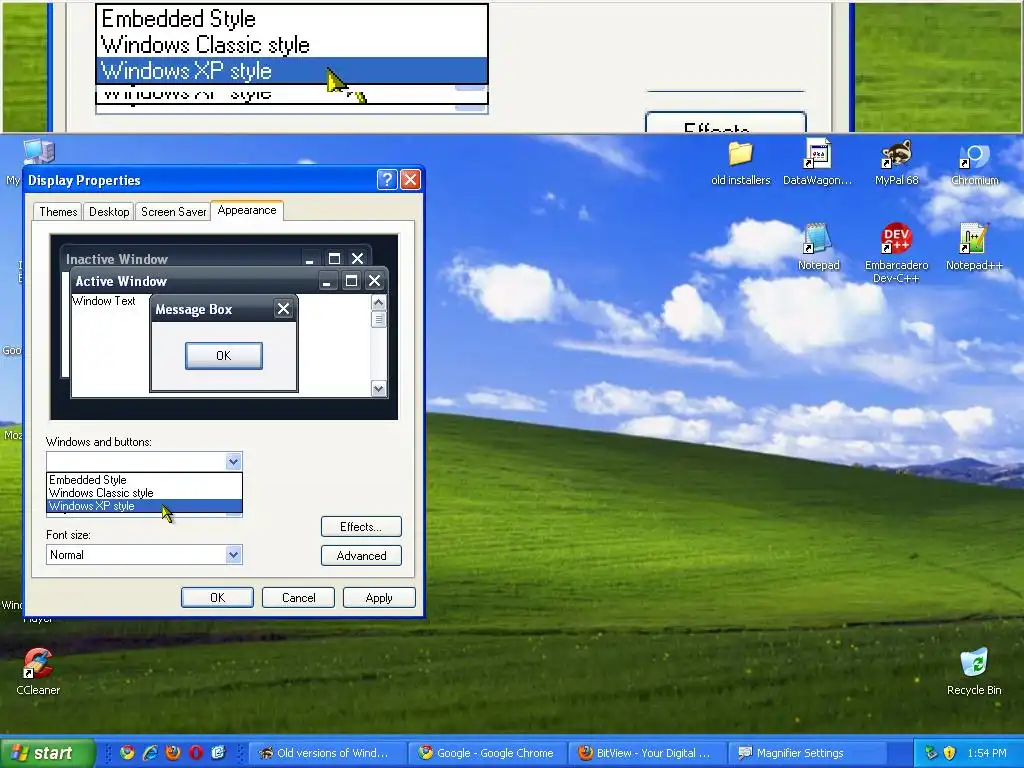Launch the Chromium desktop shortcut
Image resolution: width=1024 pixels, height=768 pixels.
pyautogui.click(x=974, y=155)
